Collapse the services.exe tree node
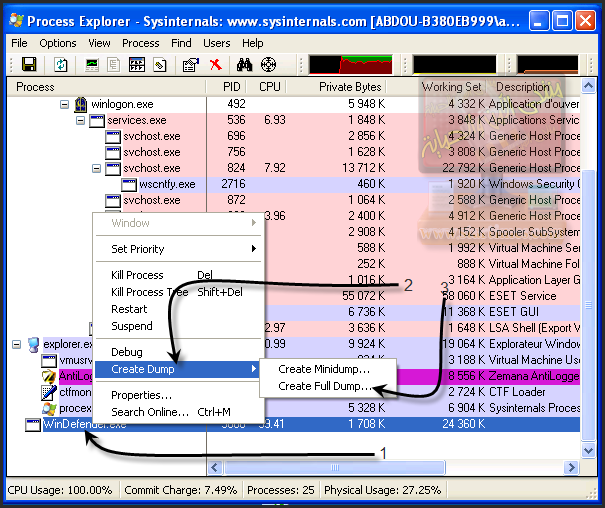 [80, 121]
